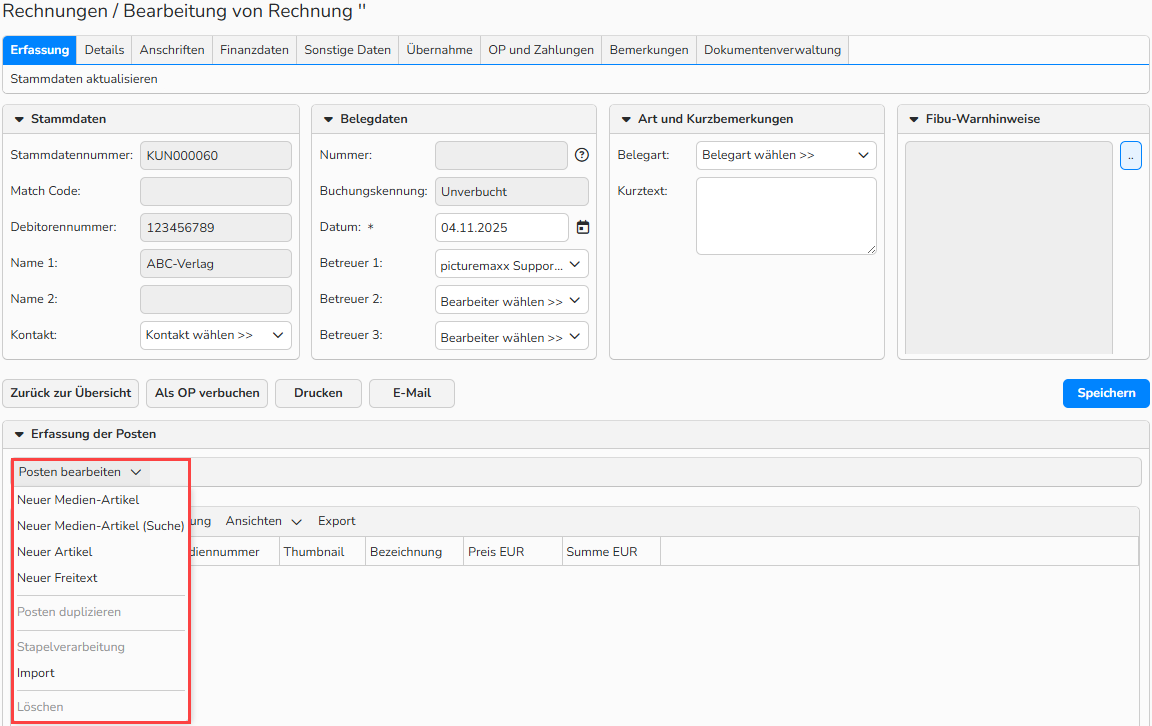Click the Drucken button
Screen dimensions: 1152x726
[318, 393]
